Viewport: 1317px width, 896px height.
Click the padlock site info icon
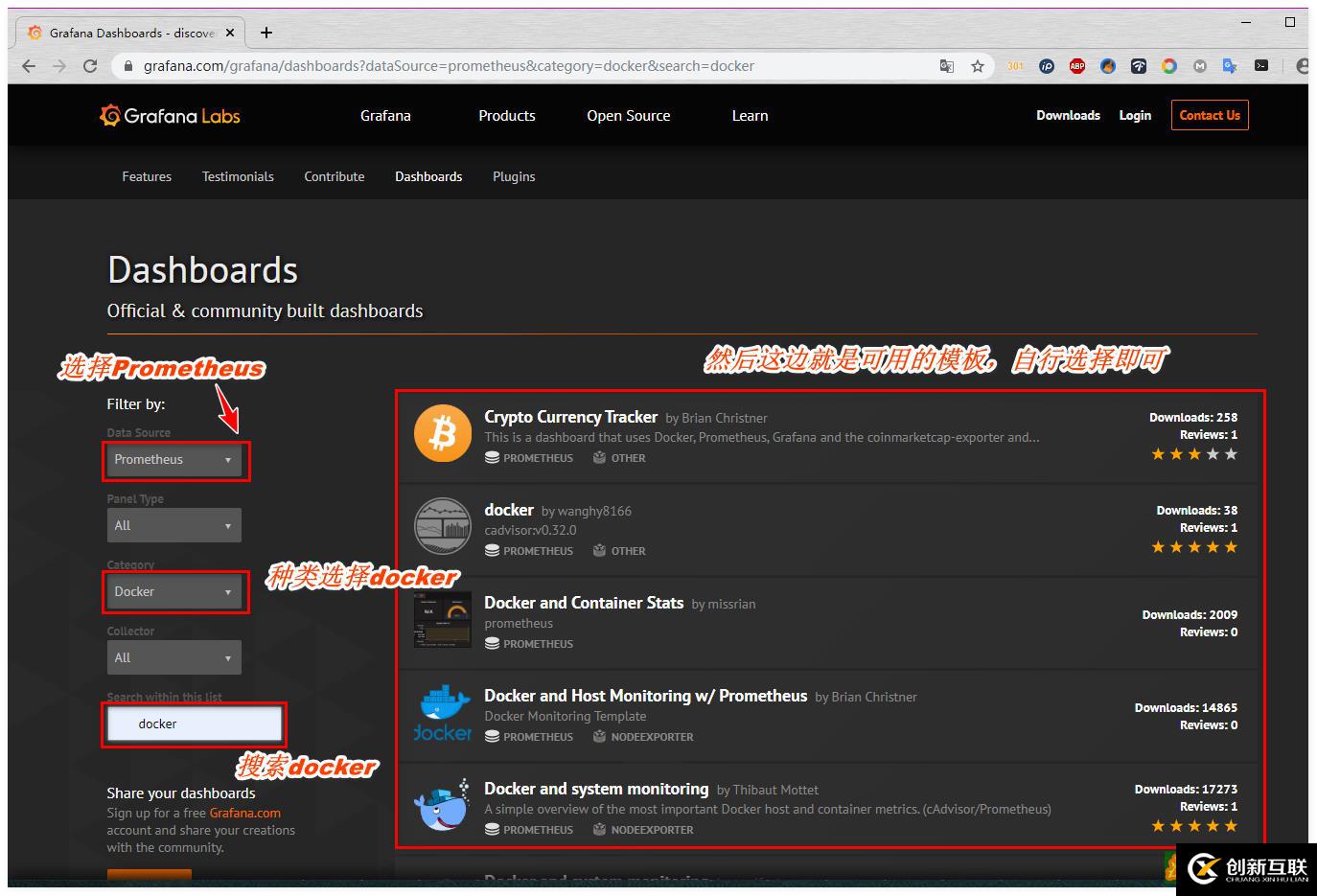pyautogui.click(x=127, y=66)
